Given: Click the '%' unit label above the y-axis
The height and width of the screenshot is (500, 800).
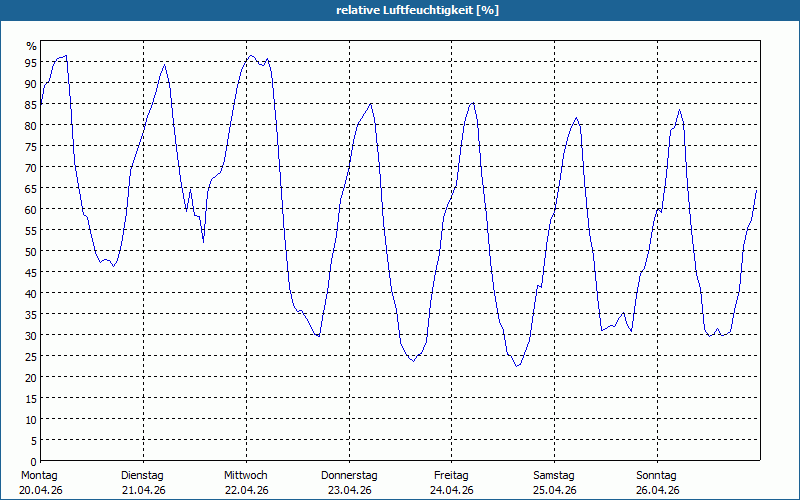Looking at the screenshot, I should [32, 46].
